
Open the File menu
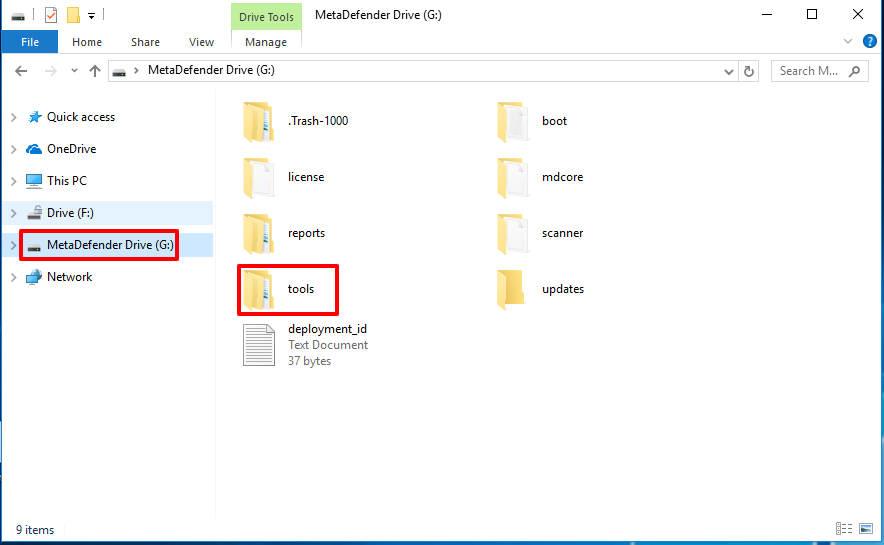(x=30, y=42)
